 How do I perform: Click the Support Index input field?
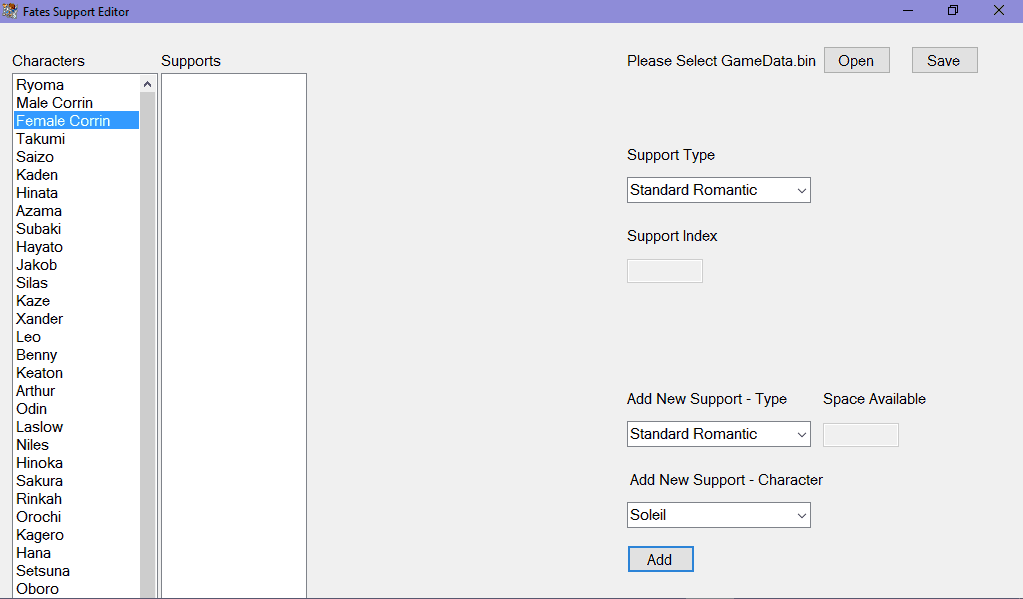click(x=665, y=271)
